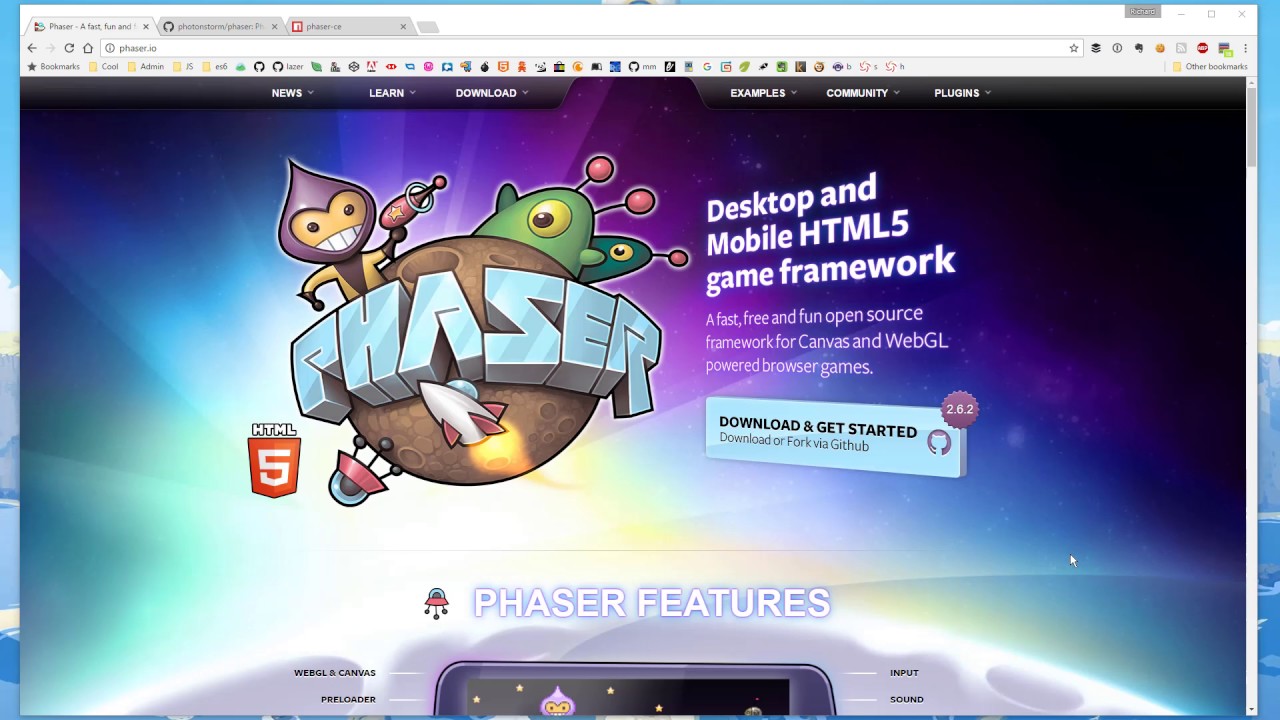Click the INPUT feature label
Screen dimensions: 1280x720
904,673
